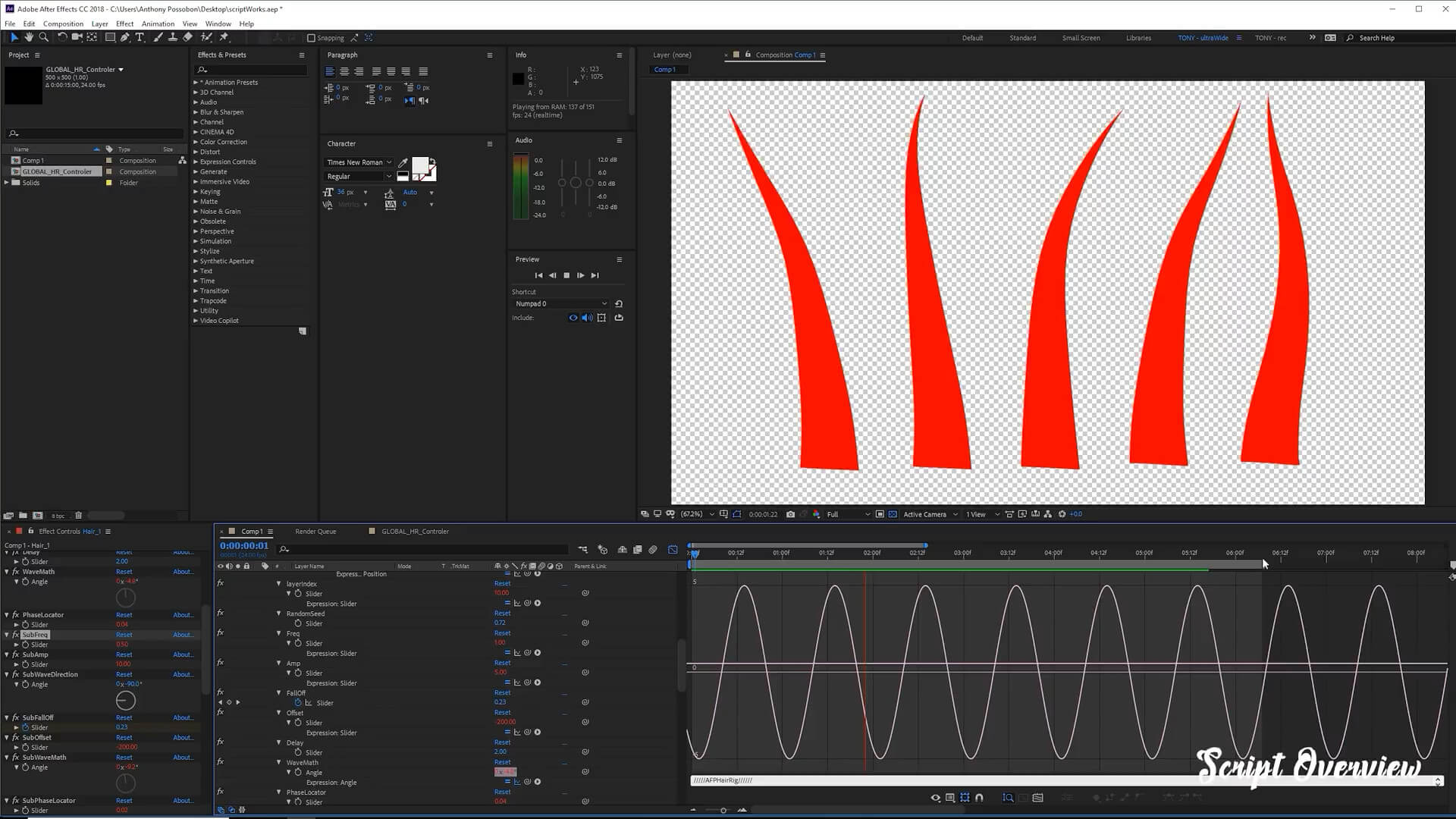1456x819 pixels.
Task: Open the Regular font style dropdown
Action: pos(359,177)
